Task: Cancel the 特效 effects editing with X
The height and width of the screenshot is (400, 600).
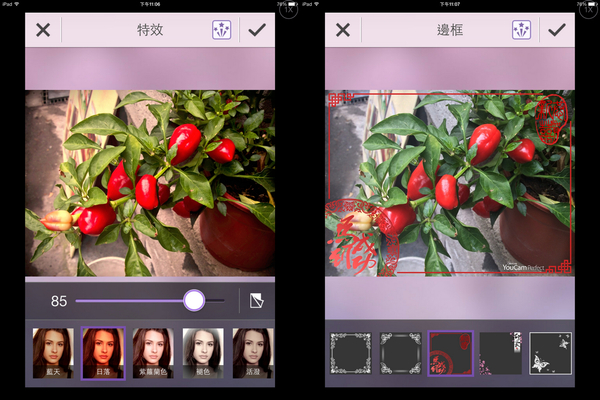Action: coord(43,30)
